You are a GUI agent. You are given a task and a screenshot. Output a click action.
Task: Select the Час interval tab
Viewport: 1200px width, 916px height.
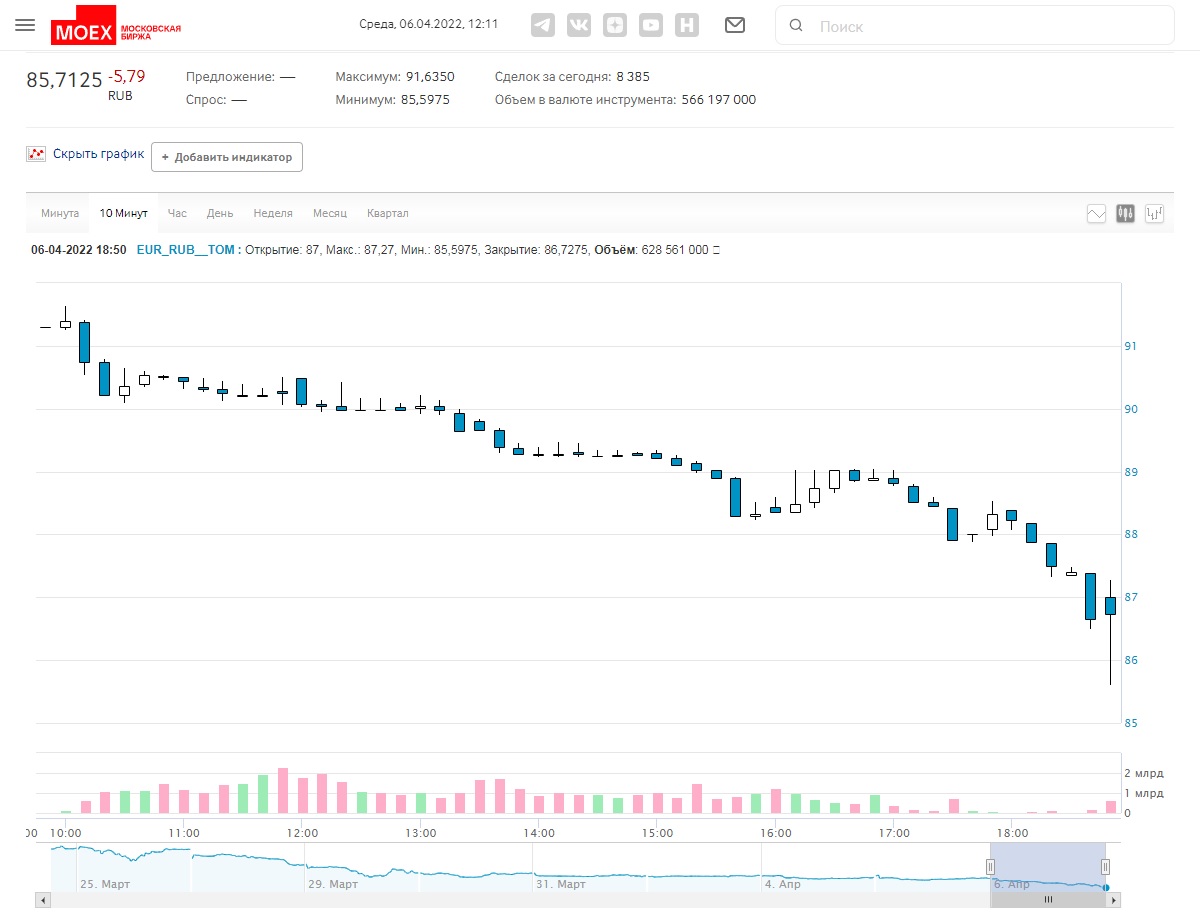click(x=177, y=213)
